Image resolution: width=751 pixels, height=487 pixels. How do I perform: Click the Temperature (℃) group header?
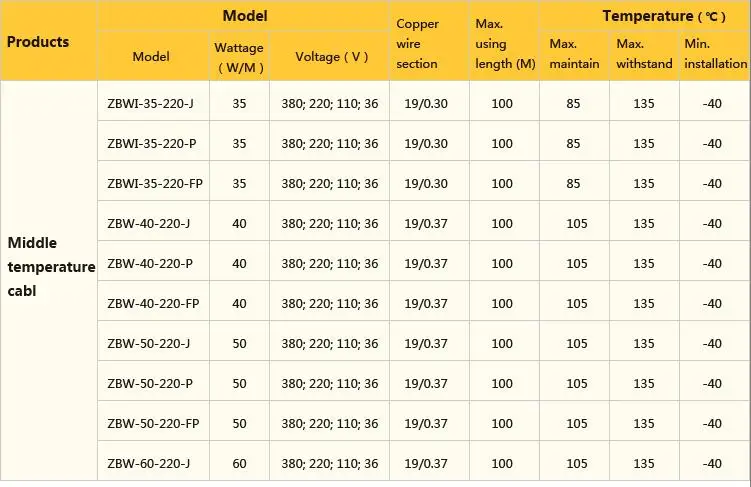click(x=664, y=16)
